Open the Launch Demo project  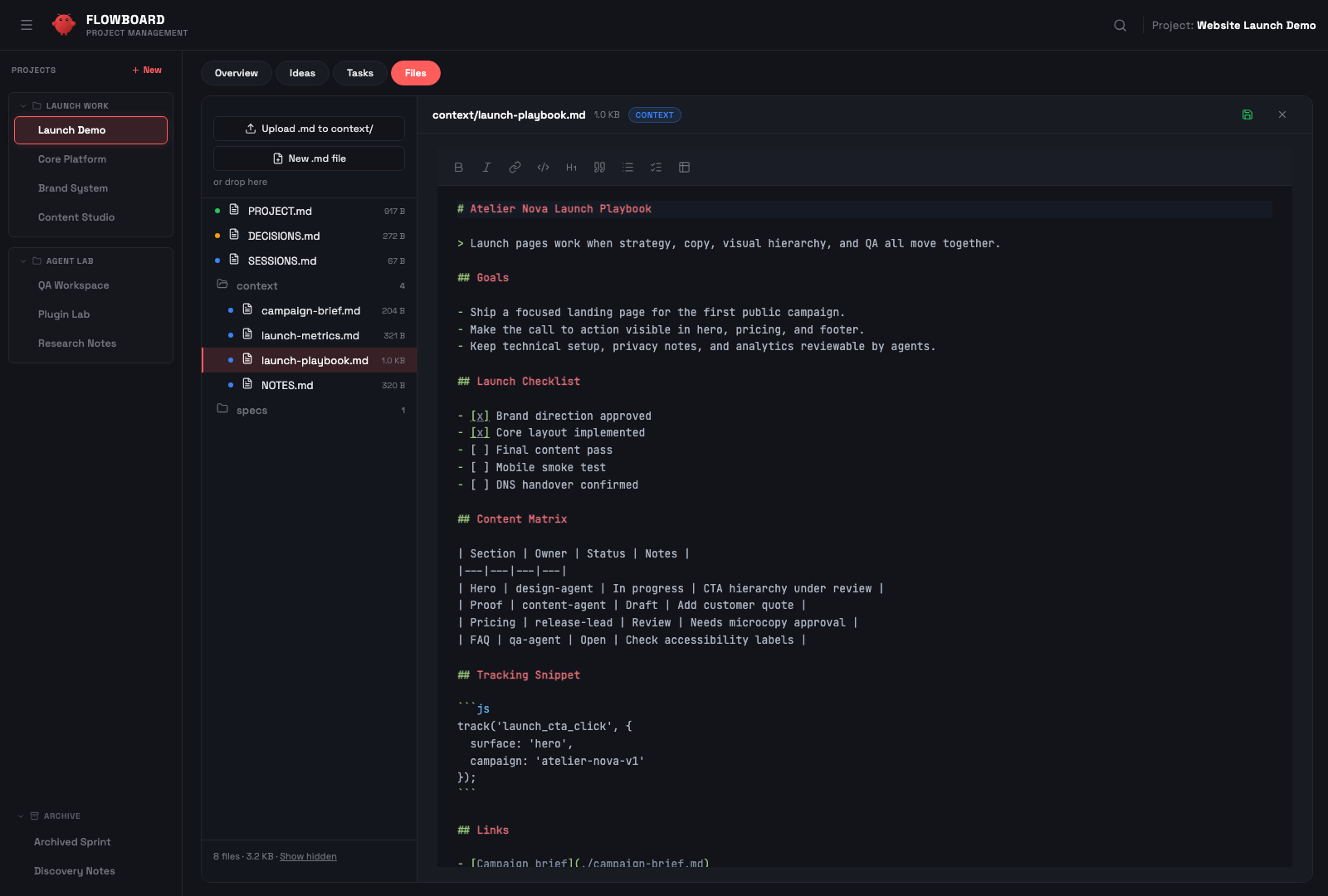tap(90, 130)
